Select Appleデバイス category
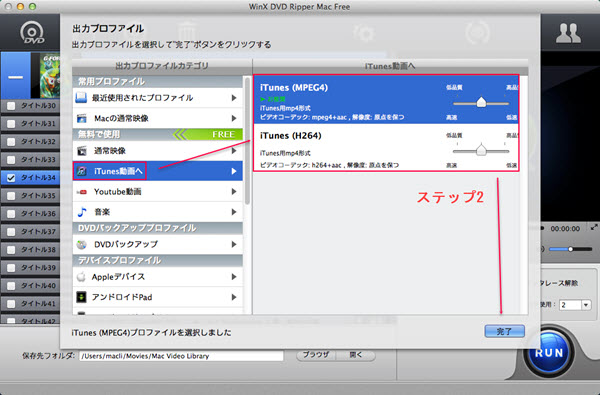Screen dimensions: 600x395 [x=158, y=276]
